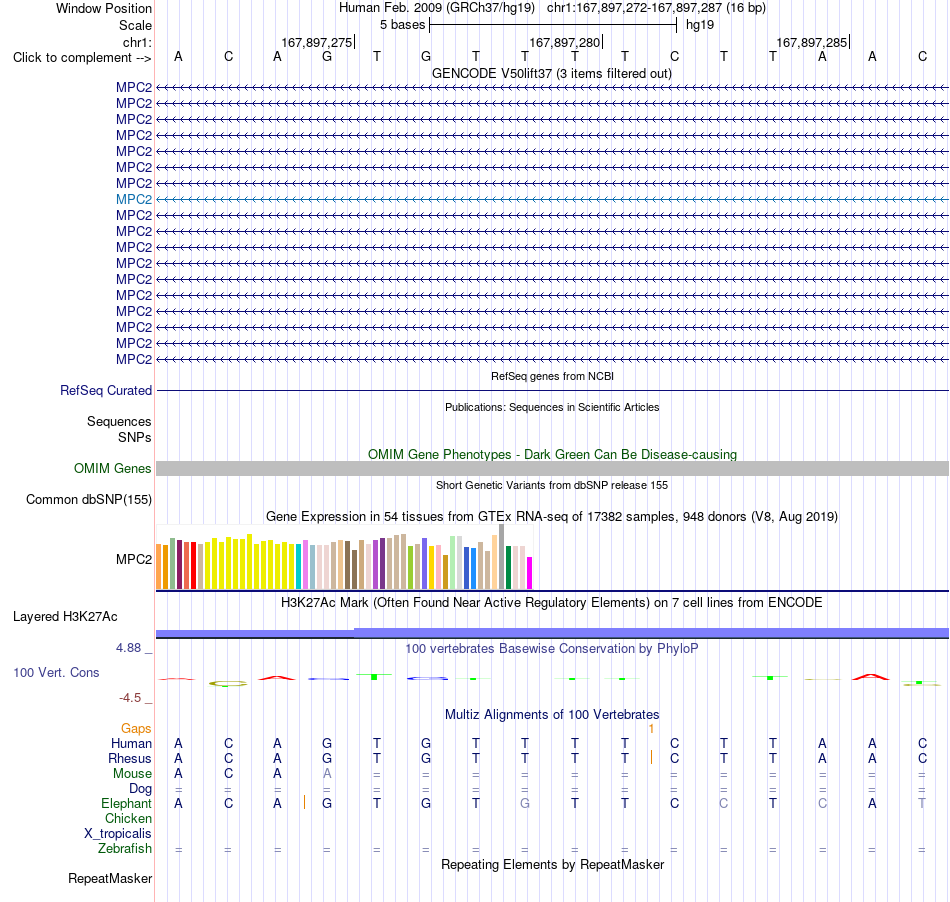Click the Layered H3K27Ac label
The height and width of the screenshot is (902, 950).
click(x=65, y=617)
